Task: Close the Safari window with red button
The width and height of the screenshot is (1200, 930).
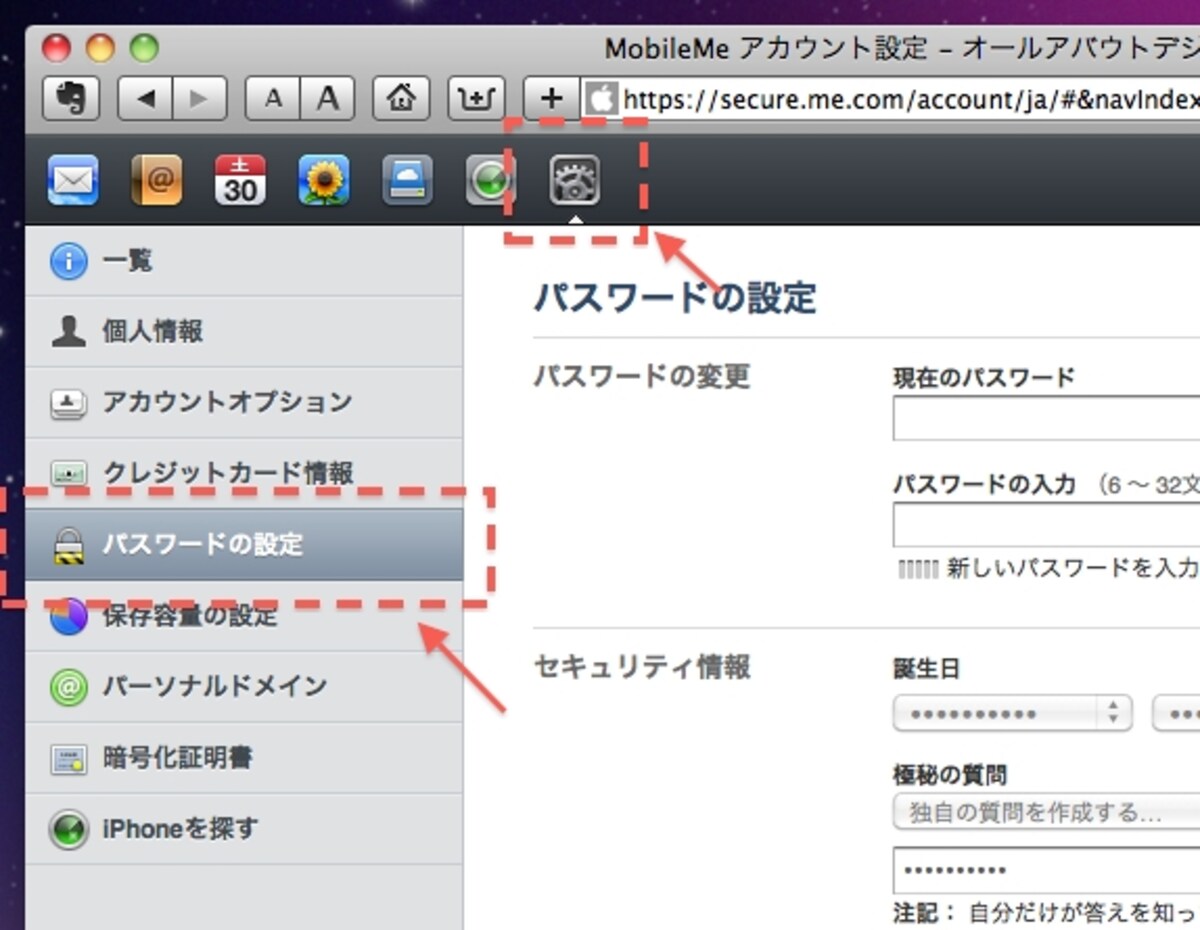Action: coord(57,48)
